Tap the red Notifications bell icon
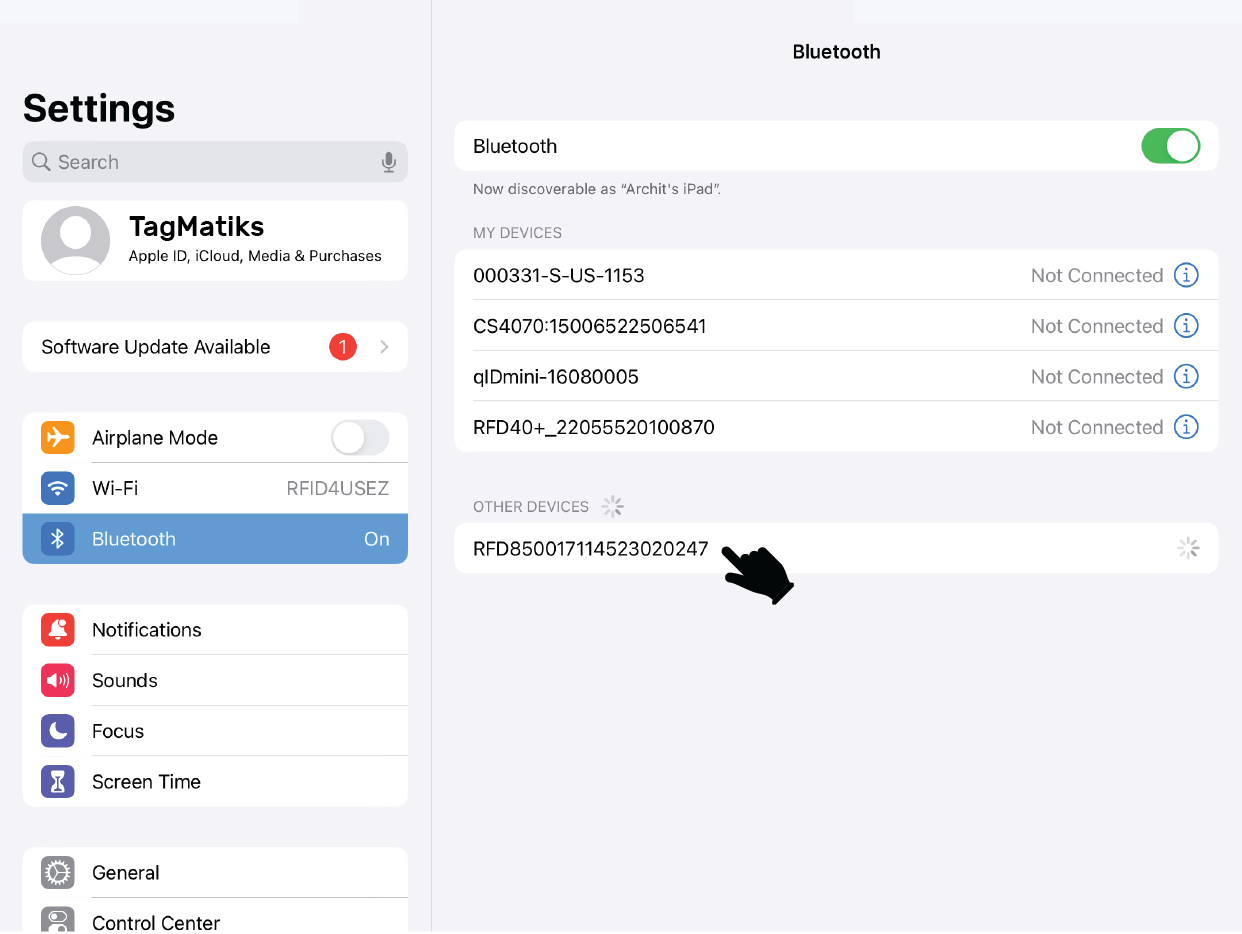This screenshot has height=934, width=1242. click(x=58, y=630)
